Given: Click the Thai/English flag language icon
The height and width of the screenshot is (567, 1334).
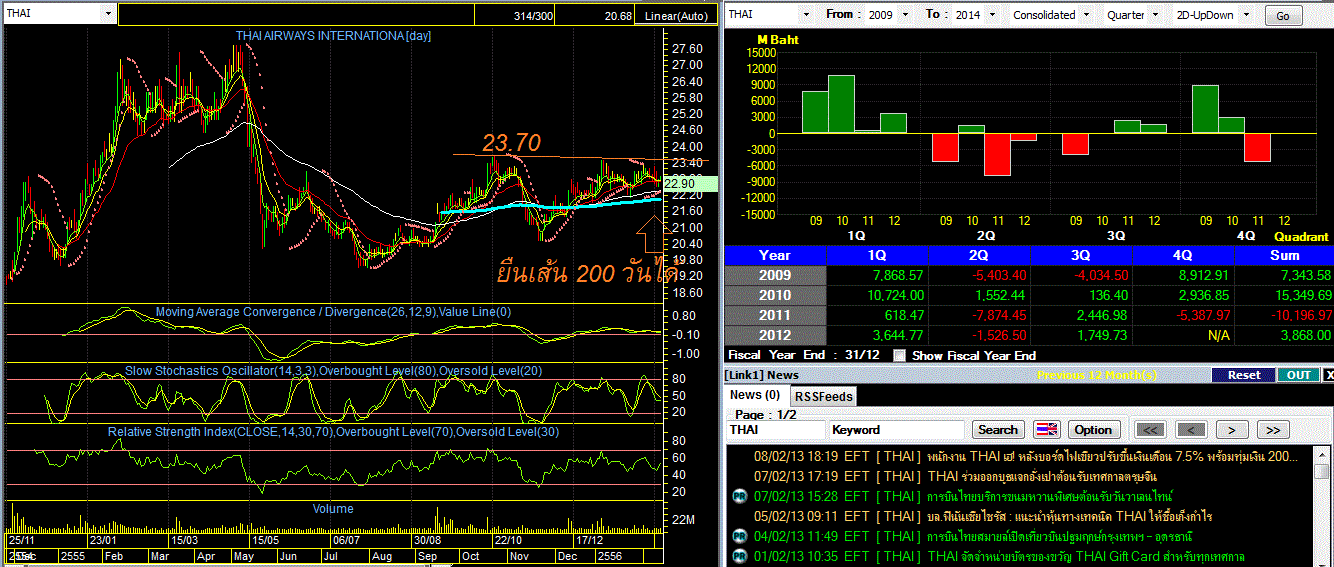Looking at the screenshot, I should click(x=1046, y=430).
